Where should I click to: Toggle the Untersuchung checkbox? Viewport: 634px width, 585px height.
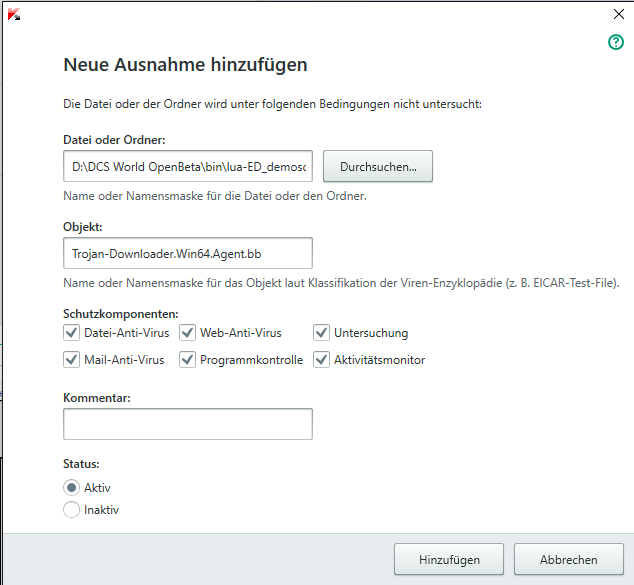(321, 333)
